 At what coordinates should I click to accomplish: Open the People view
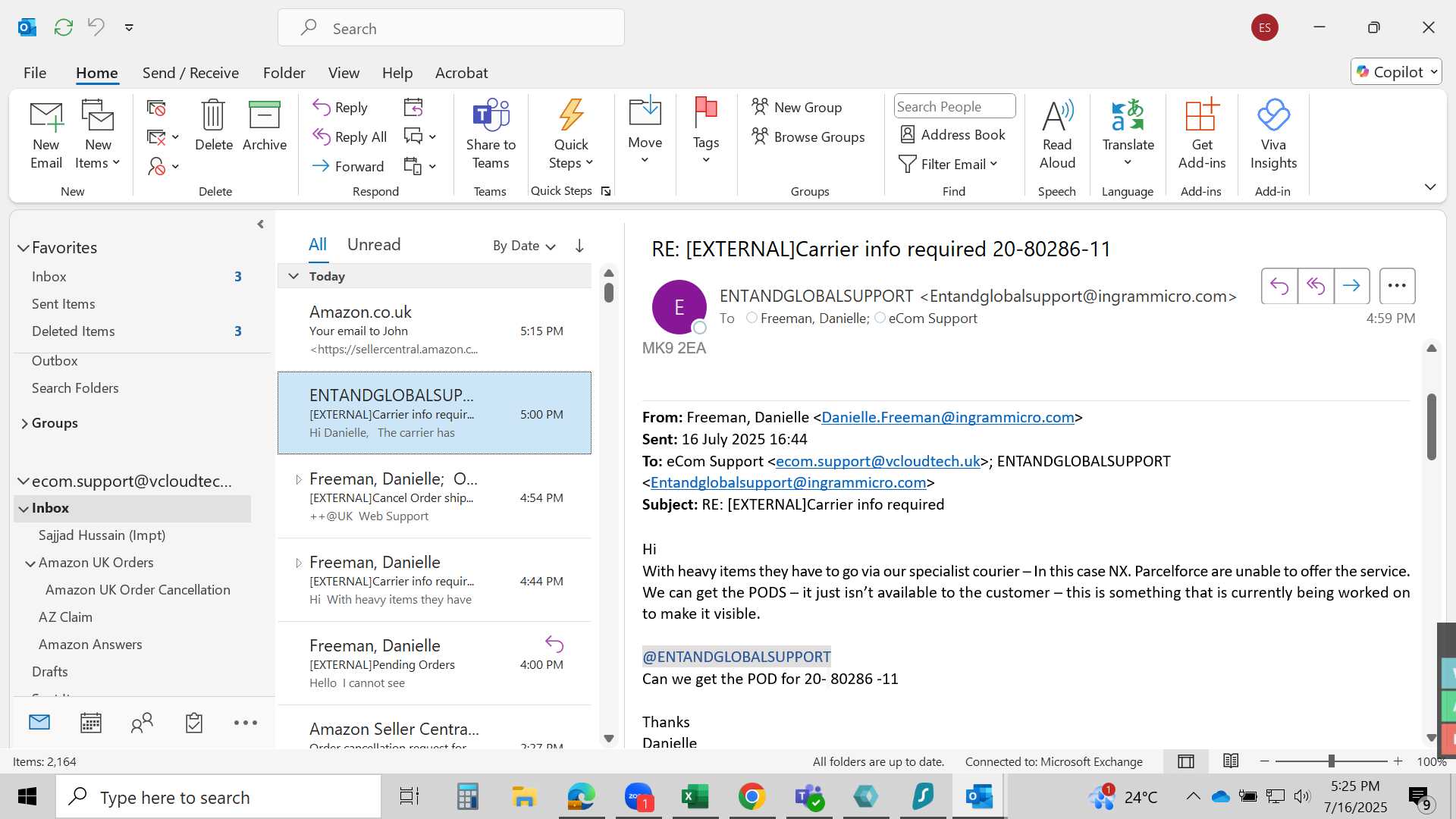click(142, 723)
